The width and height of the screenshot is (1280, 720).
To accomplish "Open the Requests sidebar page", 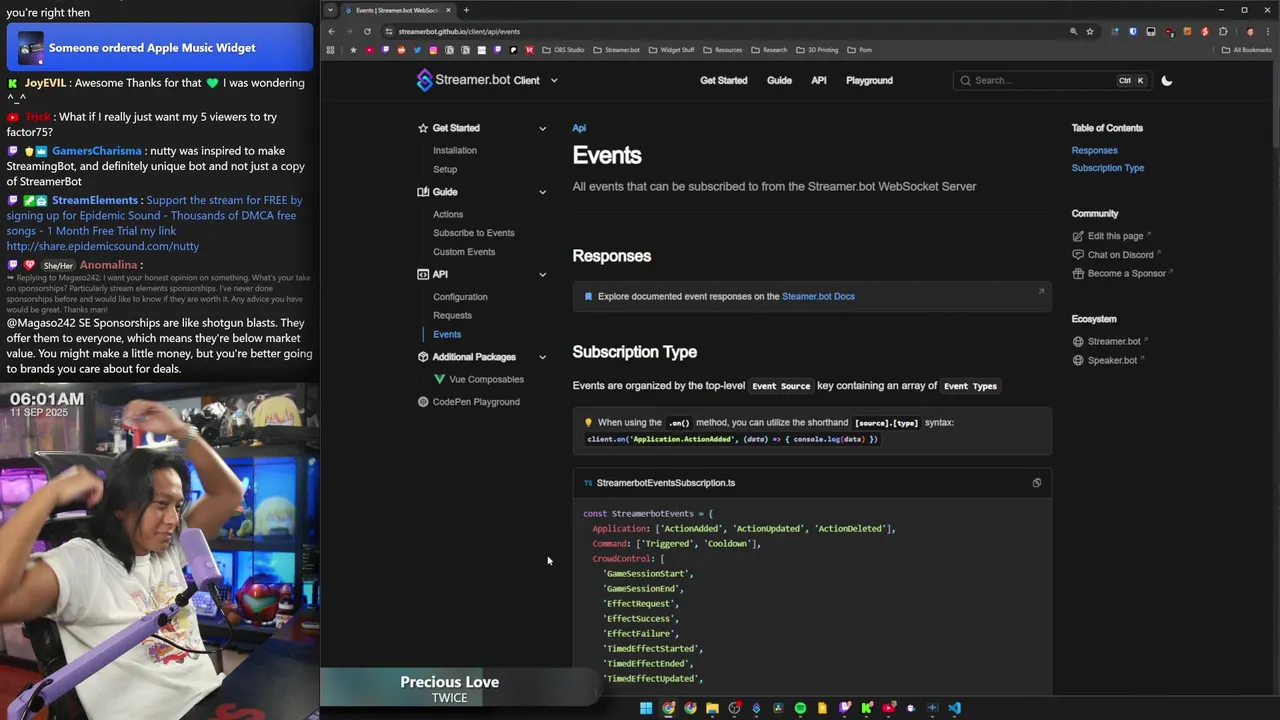I will (452, 316).
